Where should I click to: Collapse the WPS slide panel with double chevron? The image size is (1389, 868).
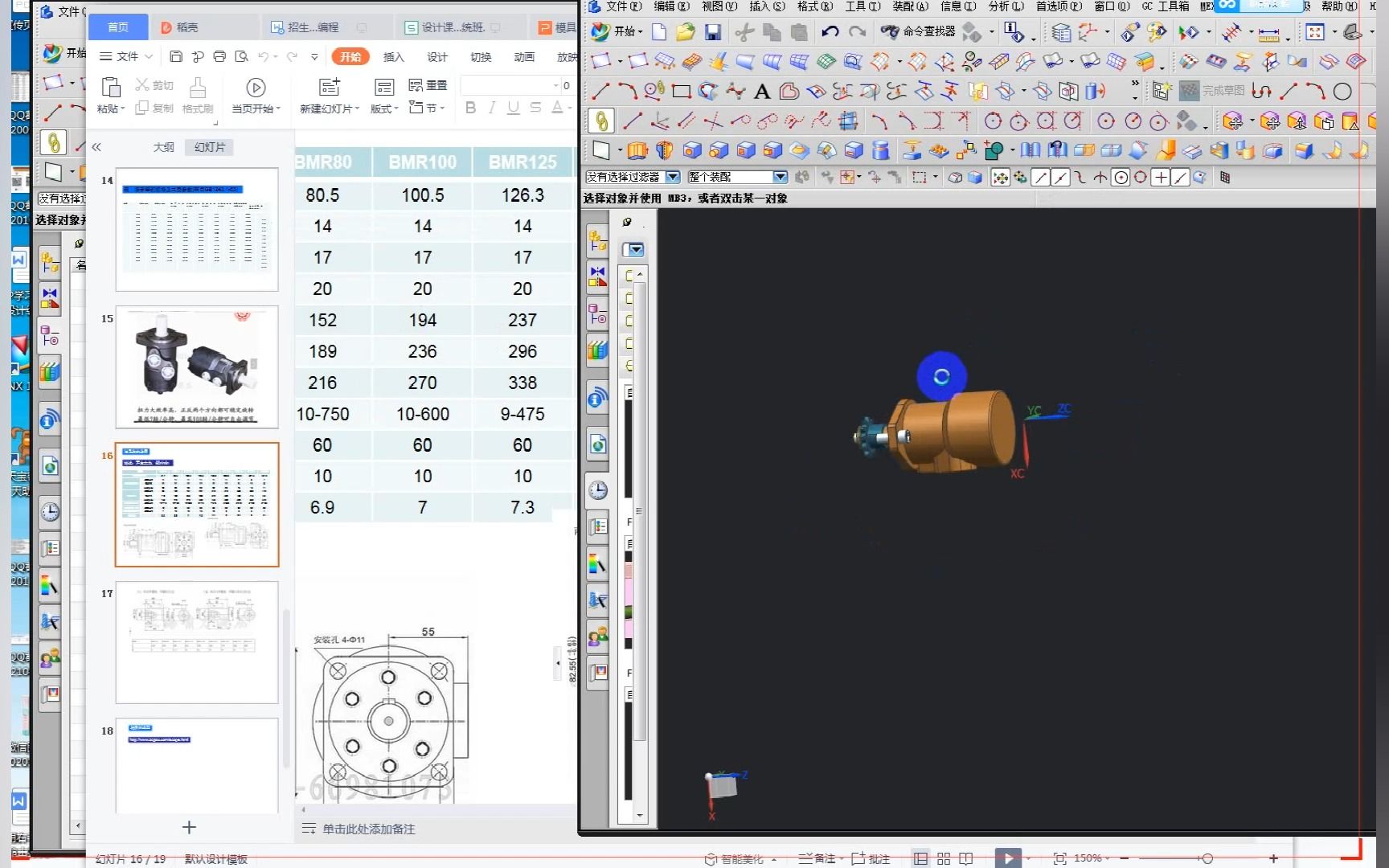(x=96, y=147)
